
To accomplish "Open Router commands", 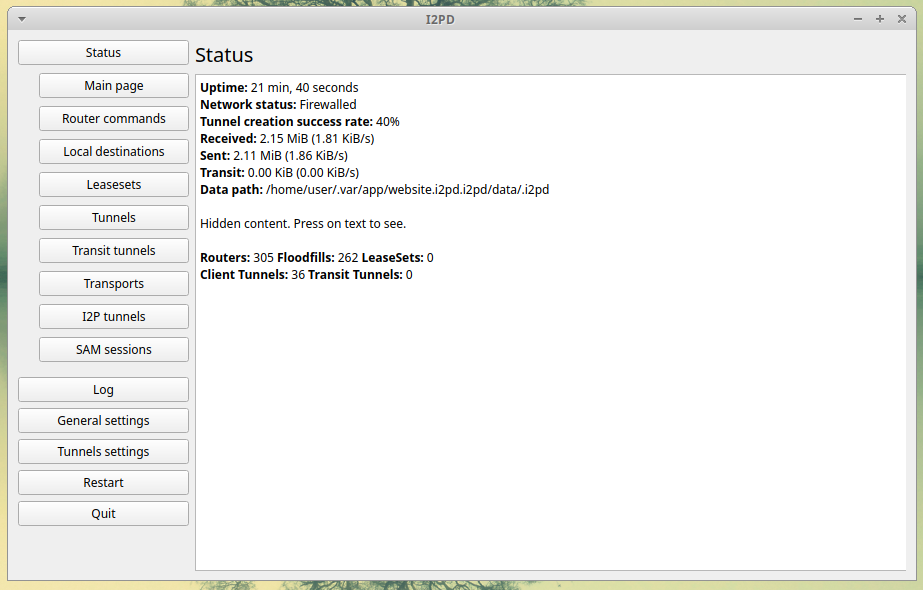I will [114, 119].
